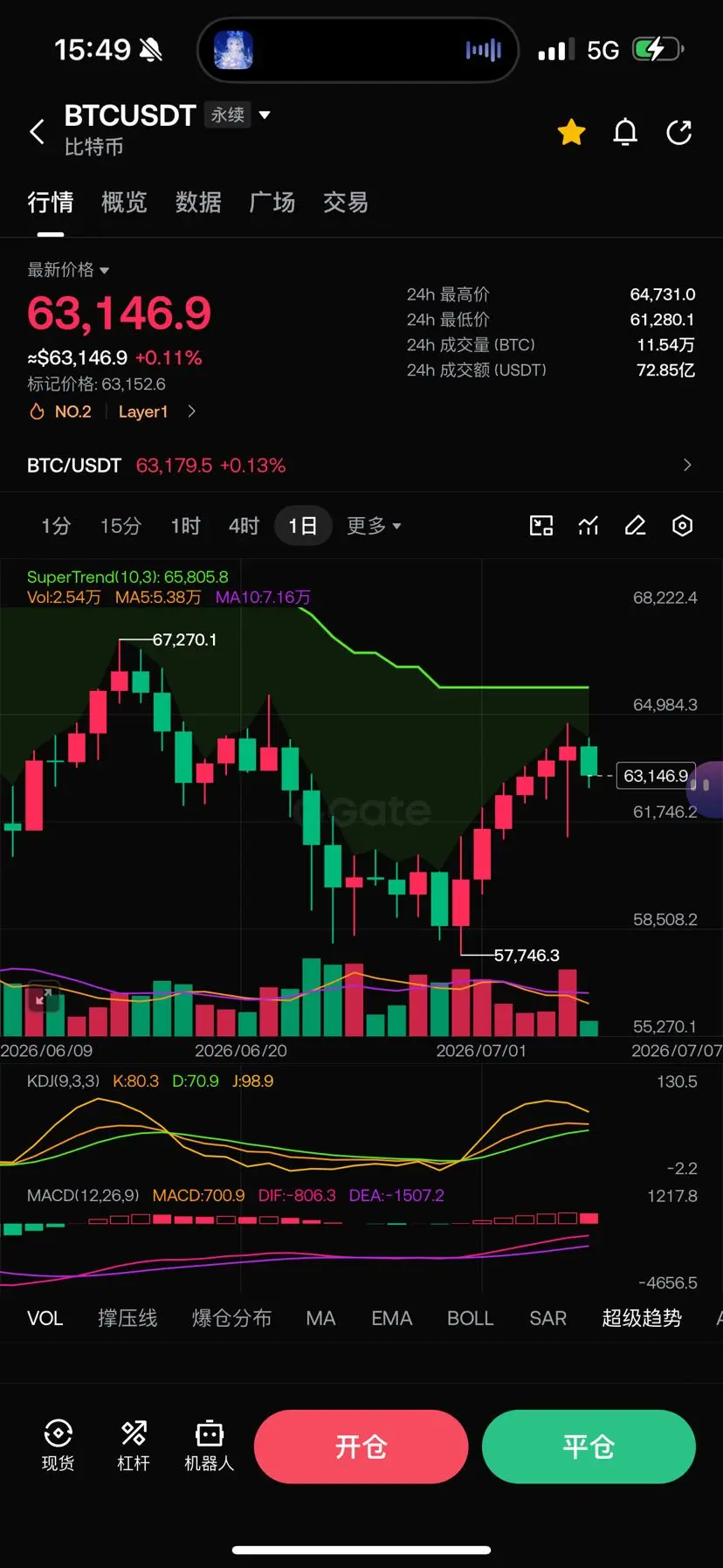This screenshot has width=723, height=1568.
Task: Toggle the EMA indicator
Action: [391, 1318]
